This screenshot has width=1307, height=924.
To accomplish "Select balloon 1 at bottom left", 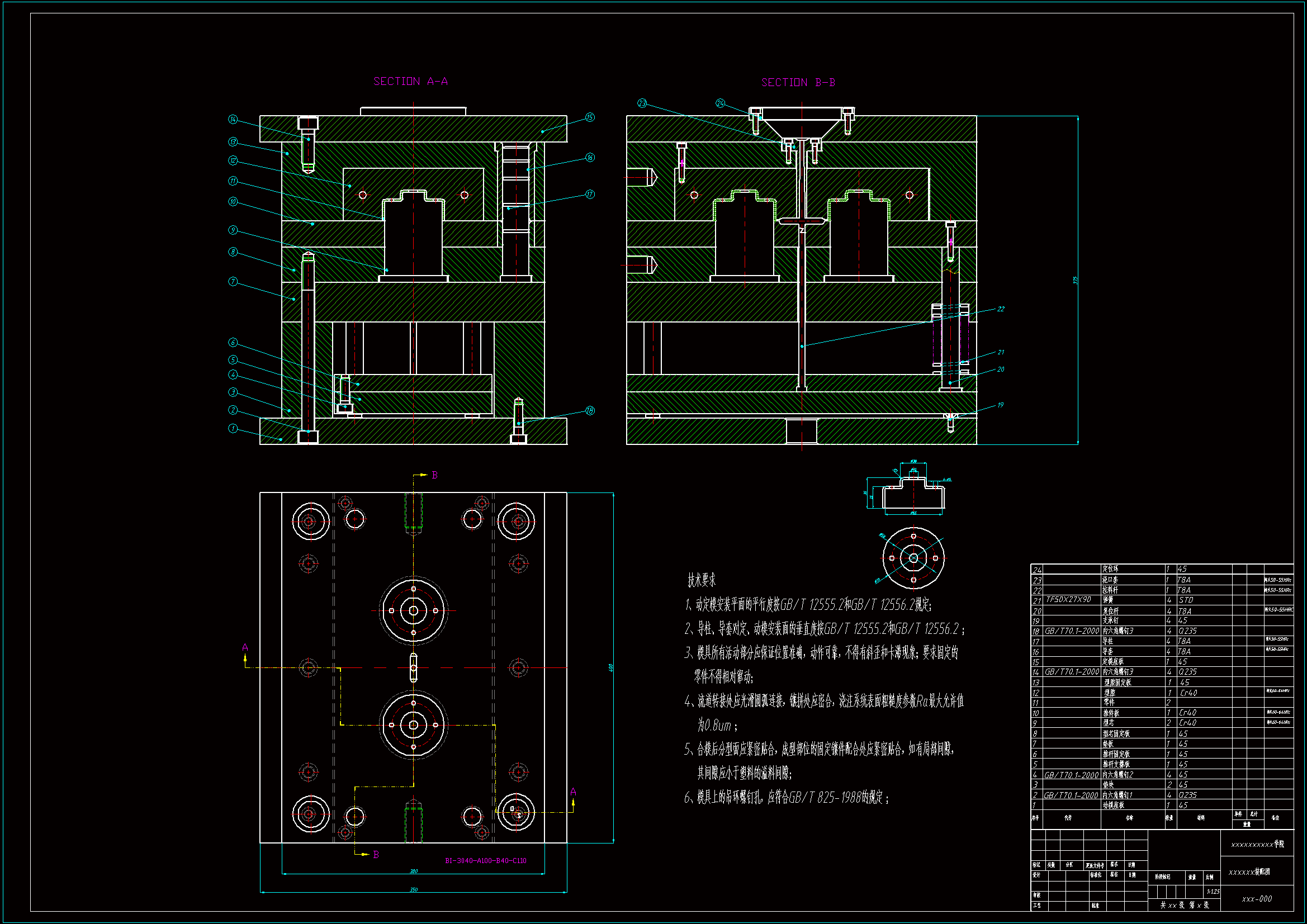I will [233, 428].
